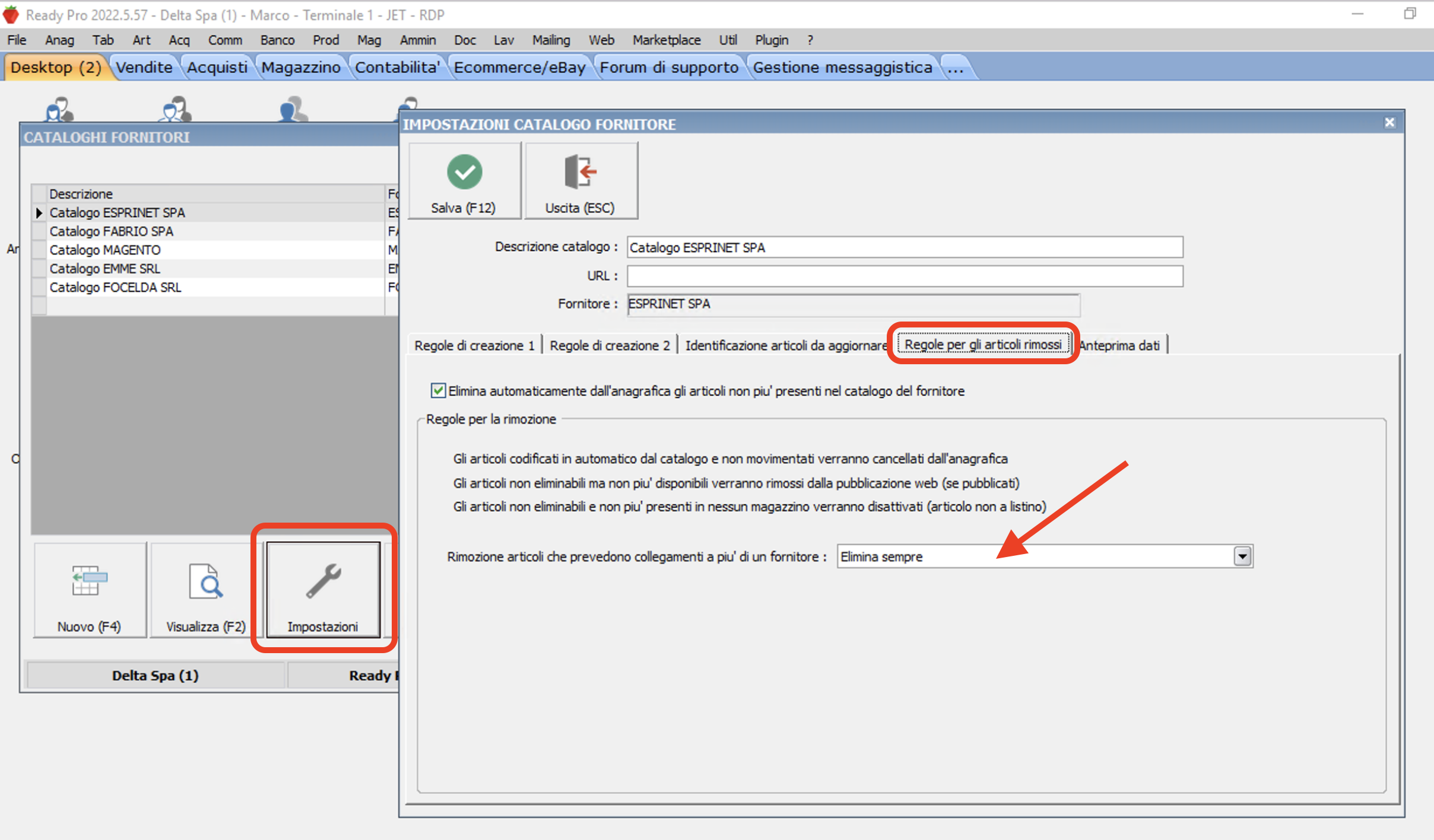Open the Tab menu

pyautogui.click(x=103, y=40)
